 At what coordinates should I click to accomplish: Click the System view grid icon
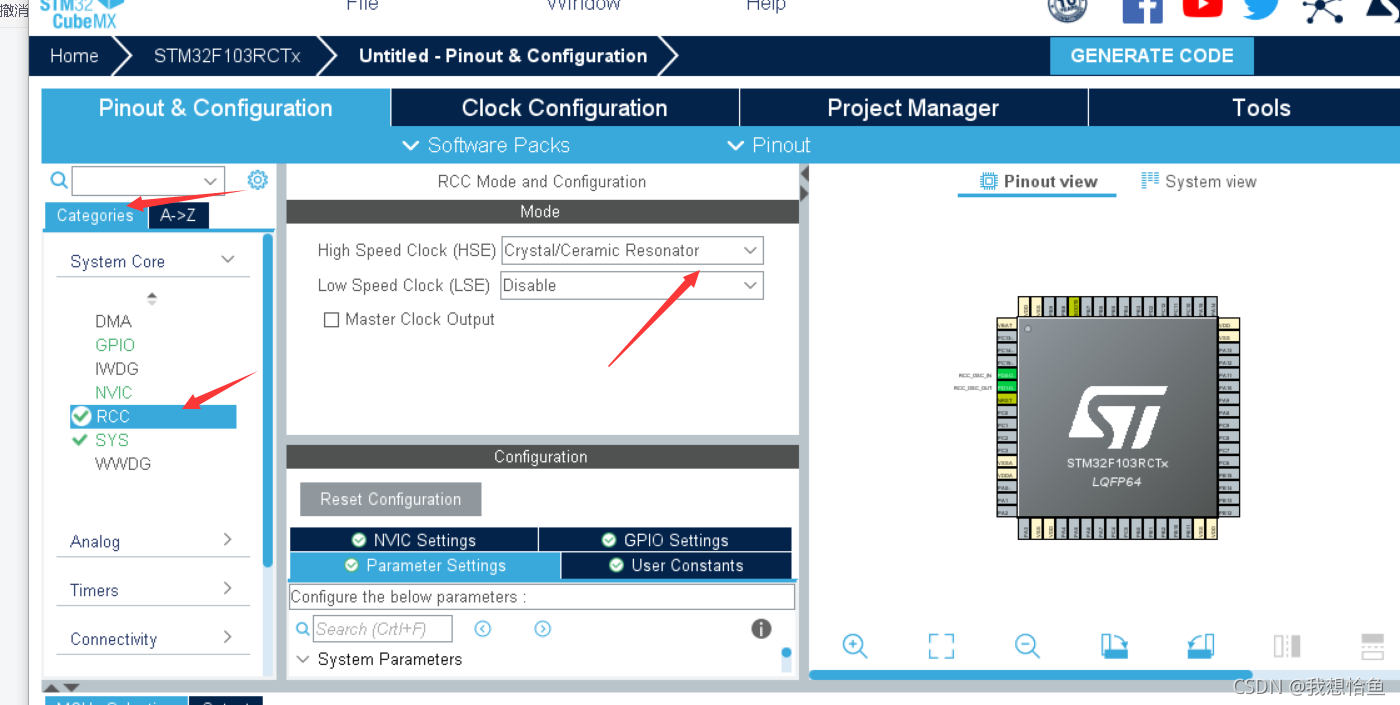point(1150,180)
